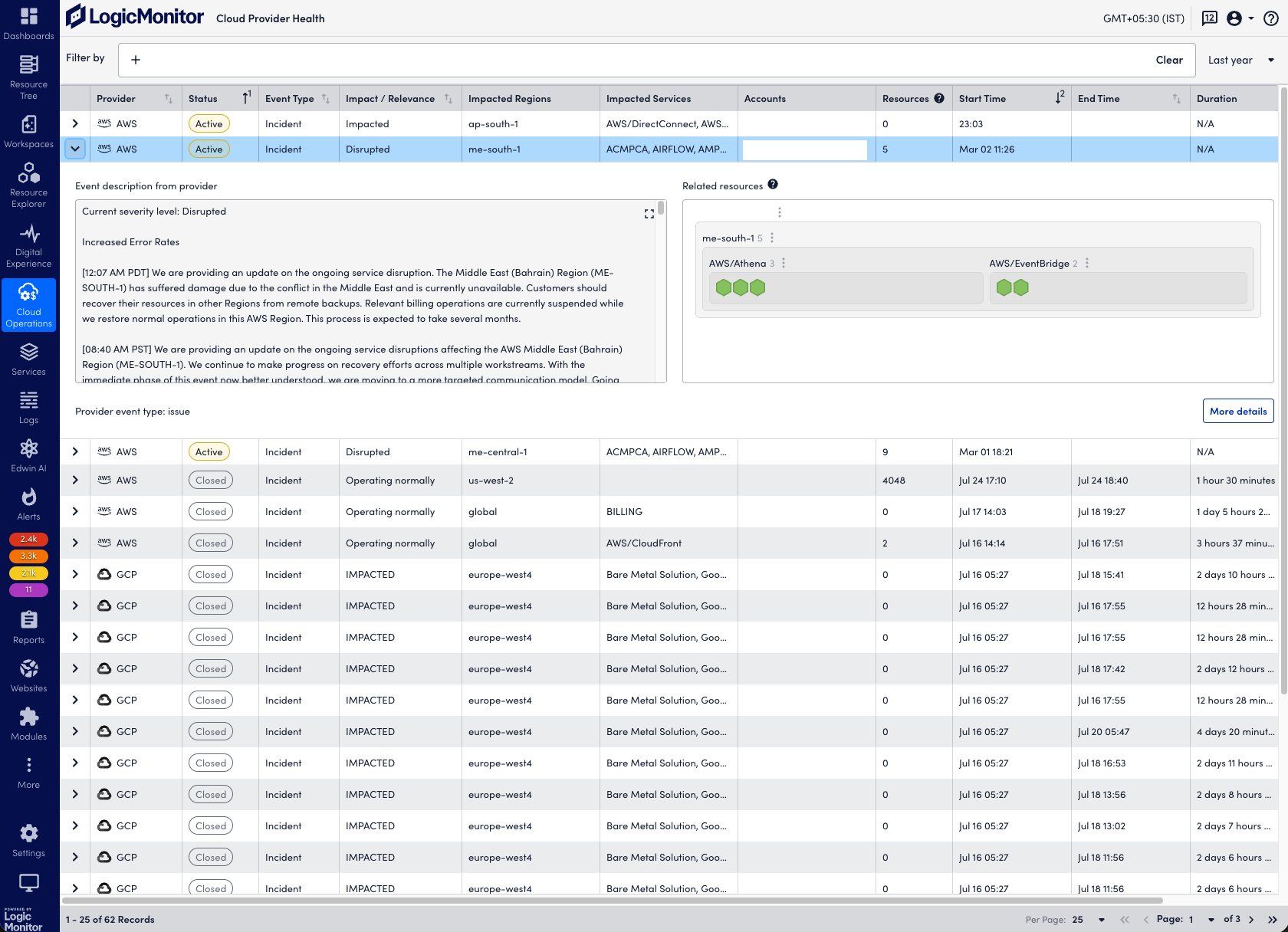Click the purple 11 alerts badge
This screenshot has width=1288, height=932.
(28, 590)
